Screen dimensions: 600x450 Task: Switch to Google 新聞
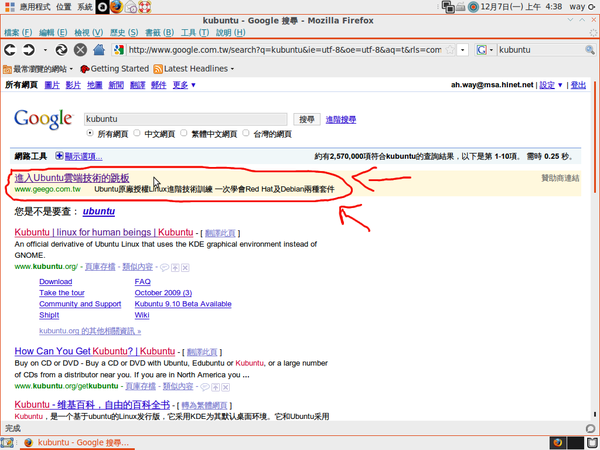coord(116,85)
